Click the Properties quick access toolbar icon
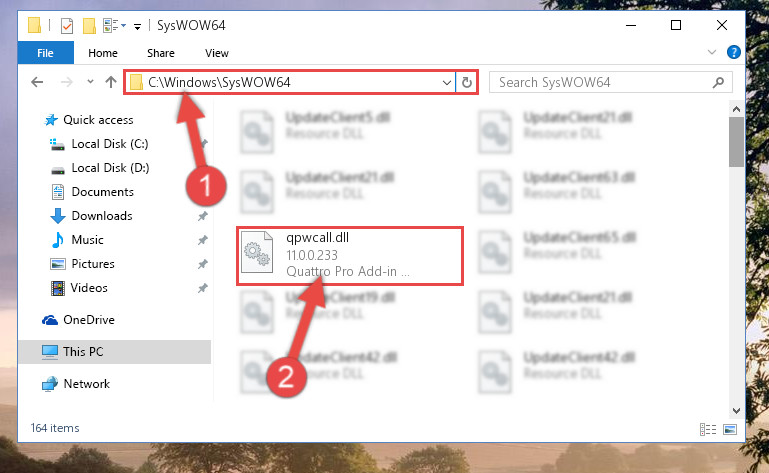 67,26
